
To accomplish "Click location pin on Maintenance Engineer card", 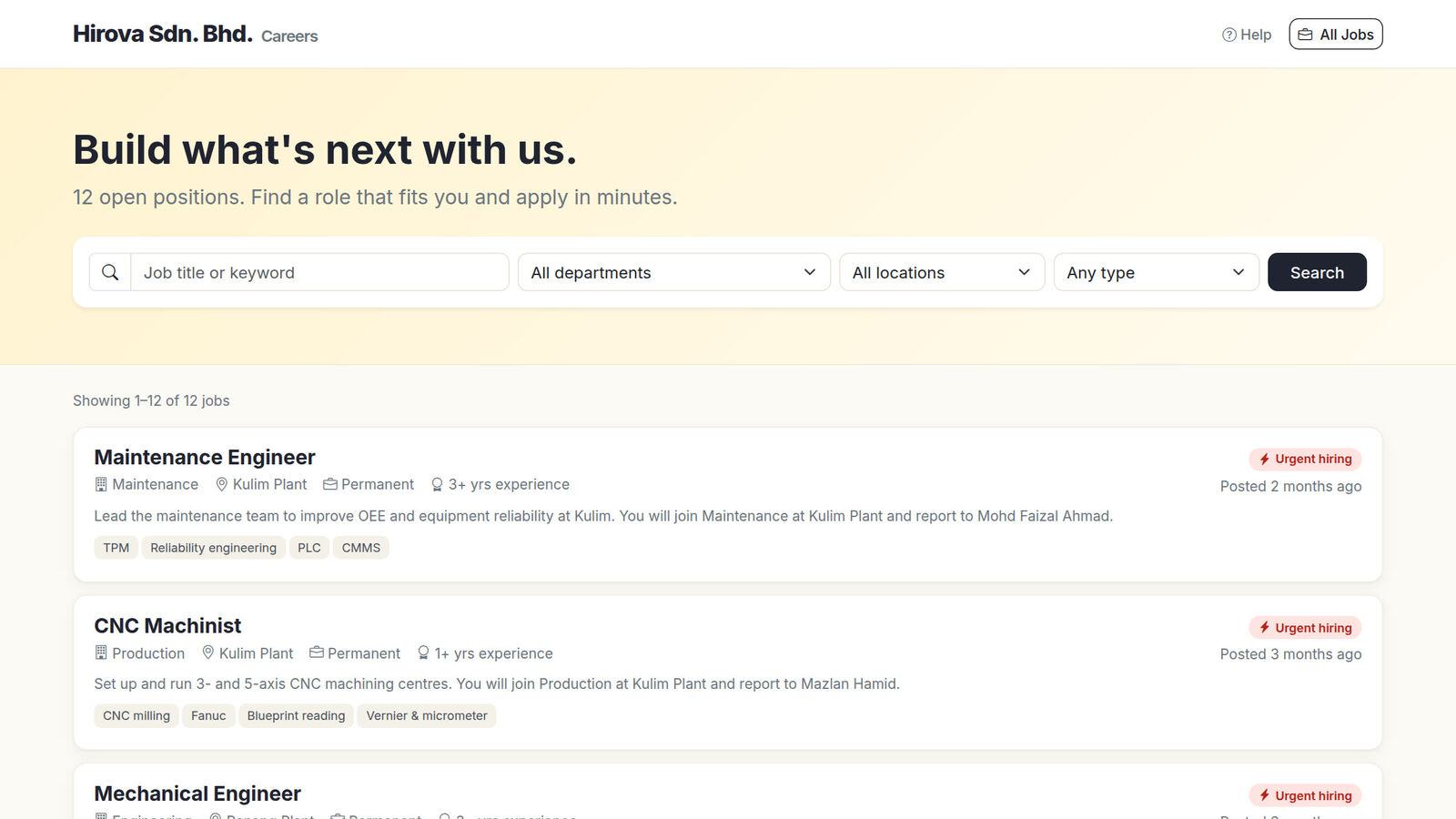I will pyautogui.click(x=221, y=484).
